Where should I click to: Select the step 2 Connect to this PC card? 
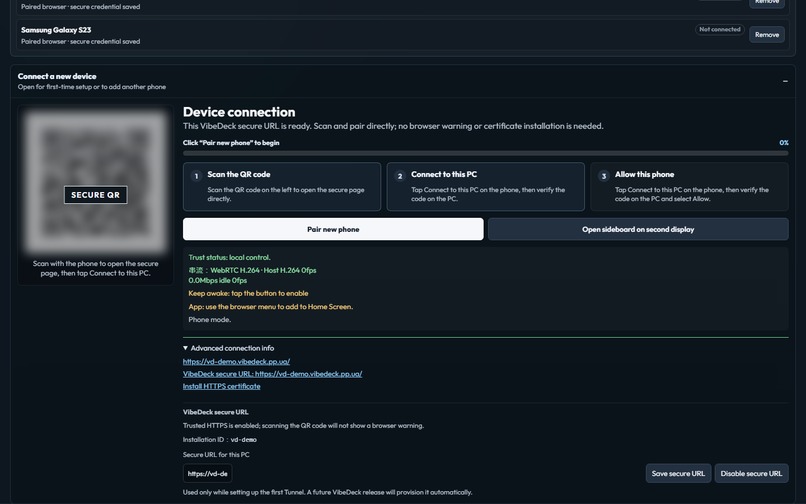(x=485, y=187)
